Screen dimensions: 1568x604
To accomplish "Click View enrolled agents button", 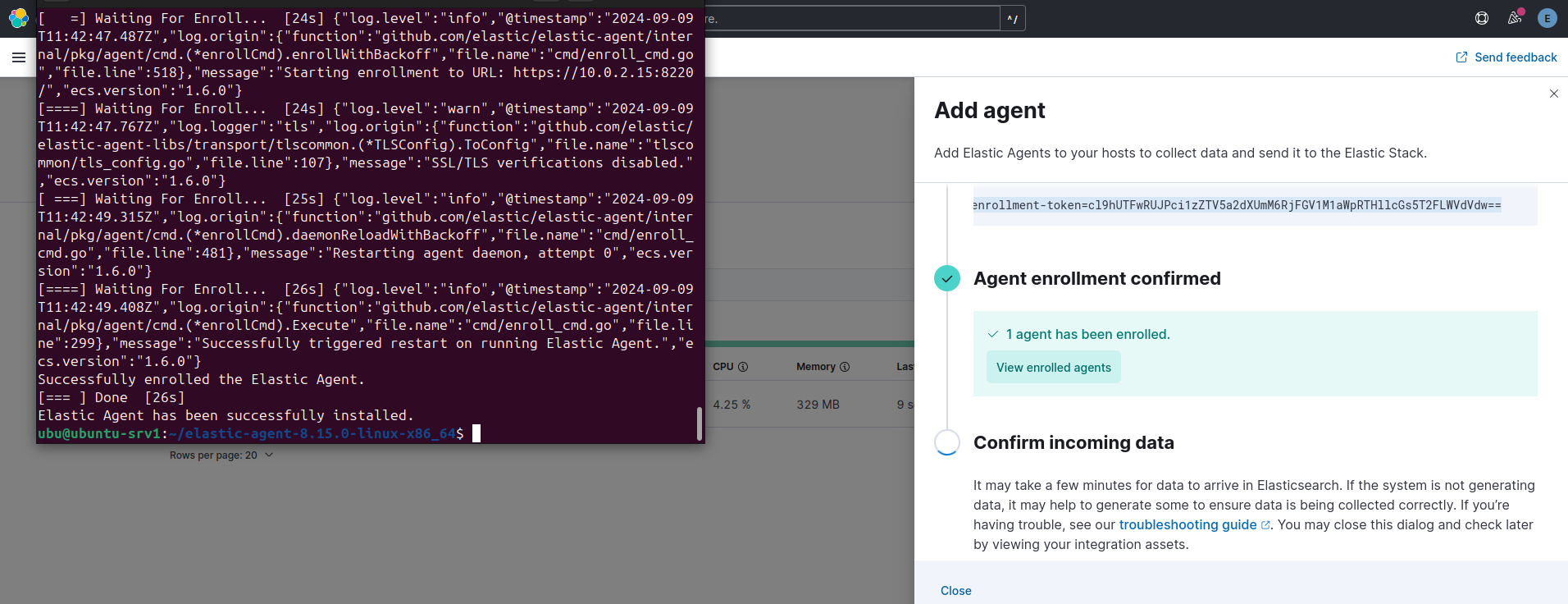I will 1054,368.
